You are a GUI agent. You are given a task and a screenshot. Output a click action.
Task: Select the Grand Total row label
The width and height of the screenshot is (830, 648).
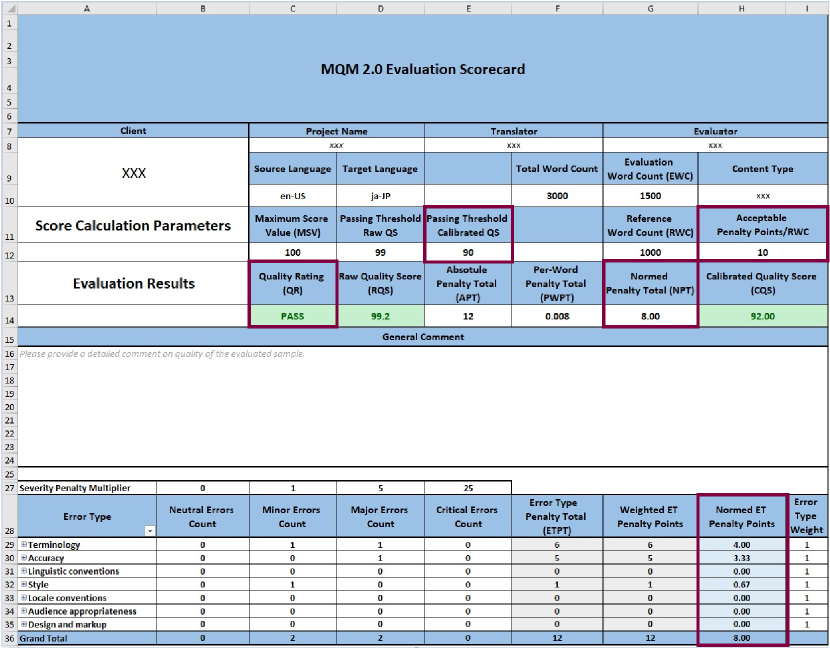pos(87,638)
